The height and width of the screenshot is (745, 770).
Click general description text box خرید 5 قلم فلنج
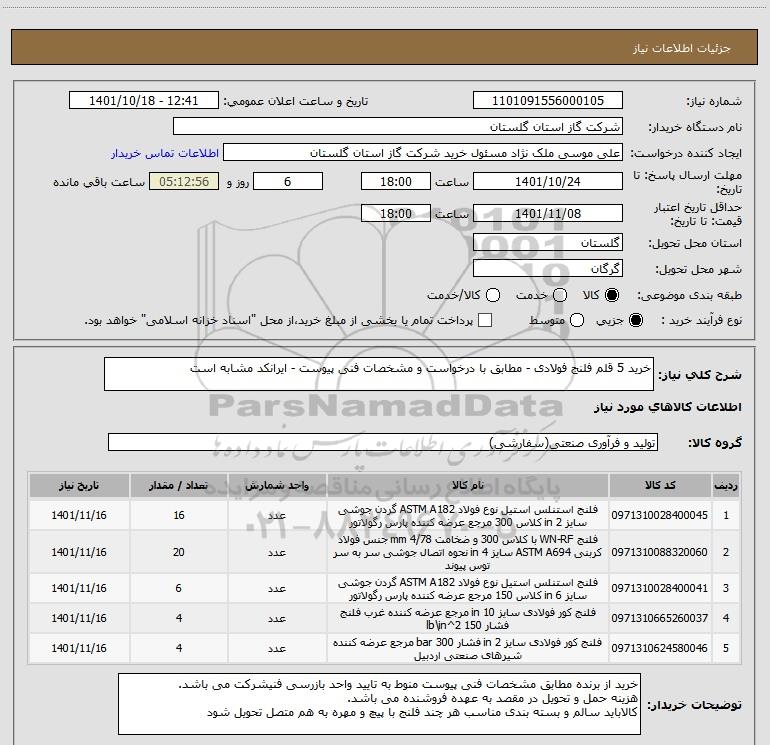coord(379,374)
